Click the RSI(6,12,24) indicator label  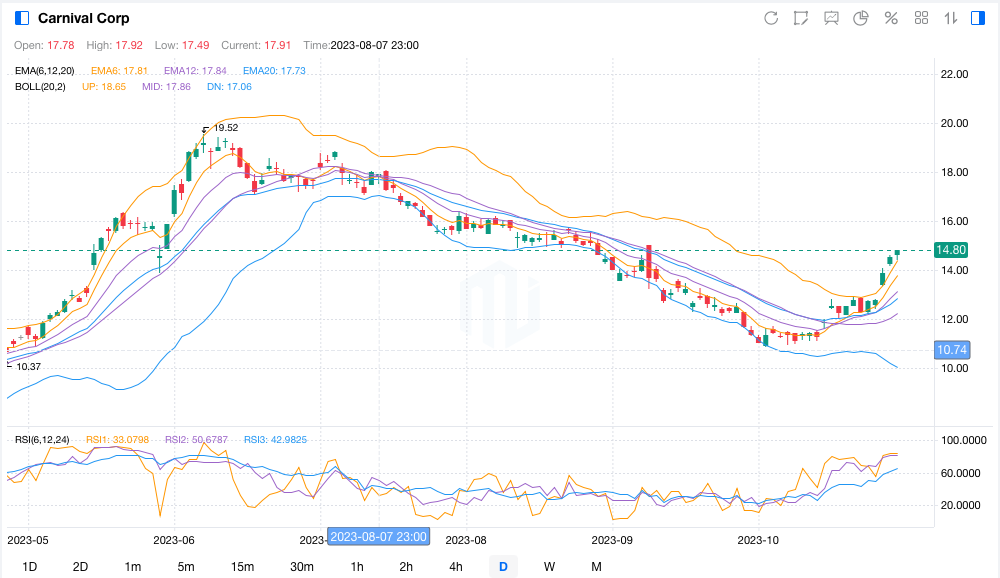pyautogui.click(x=42, y=440)
